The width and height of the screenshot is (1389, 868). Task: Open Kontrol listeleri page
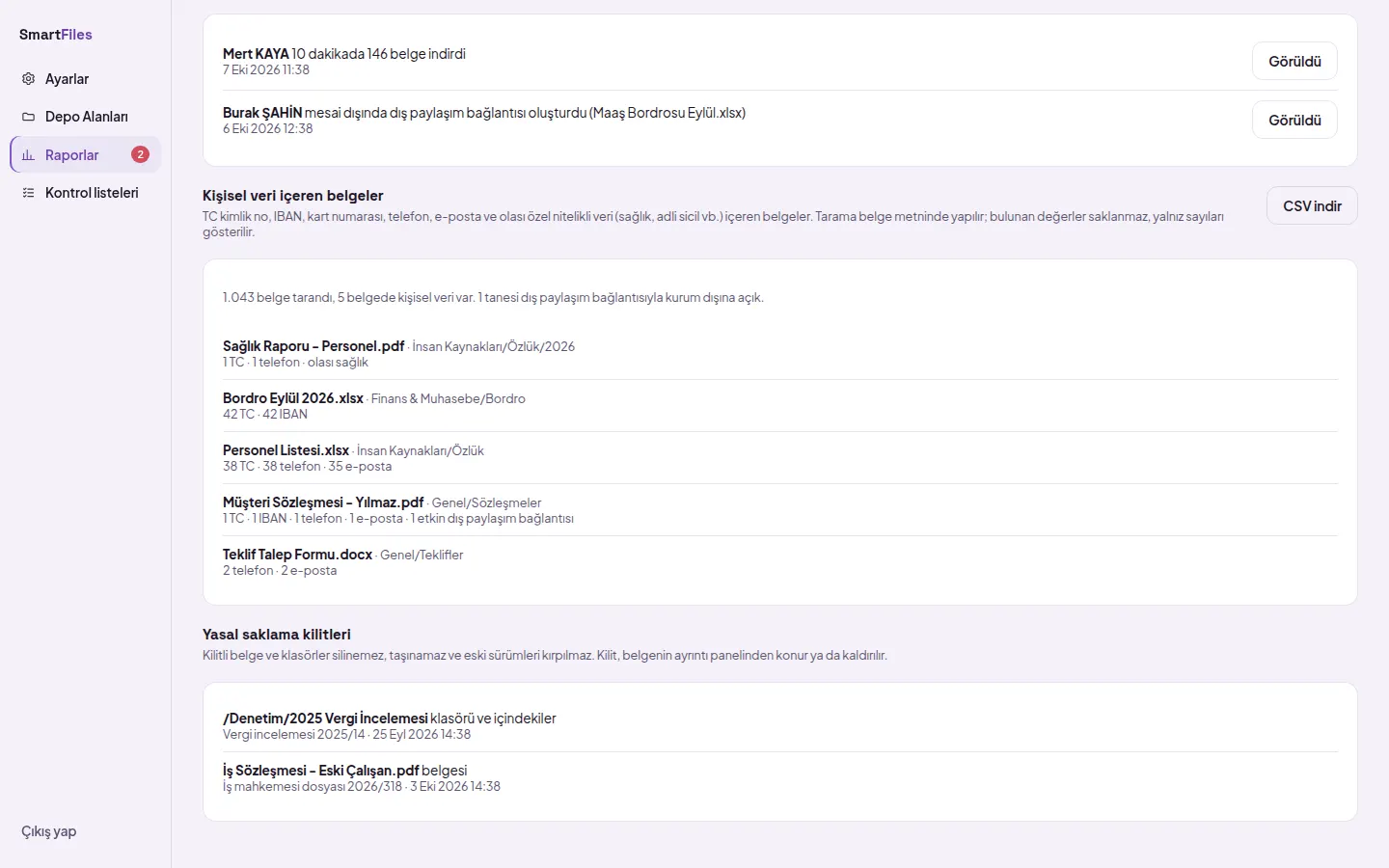click(x=86, y=193)
